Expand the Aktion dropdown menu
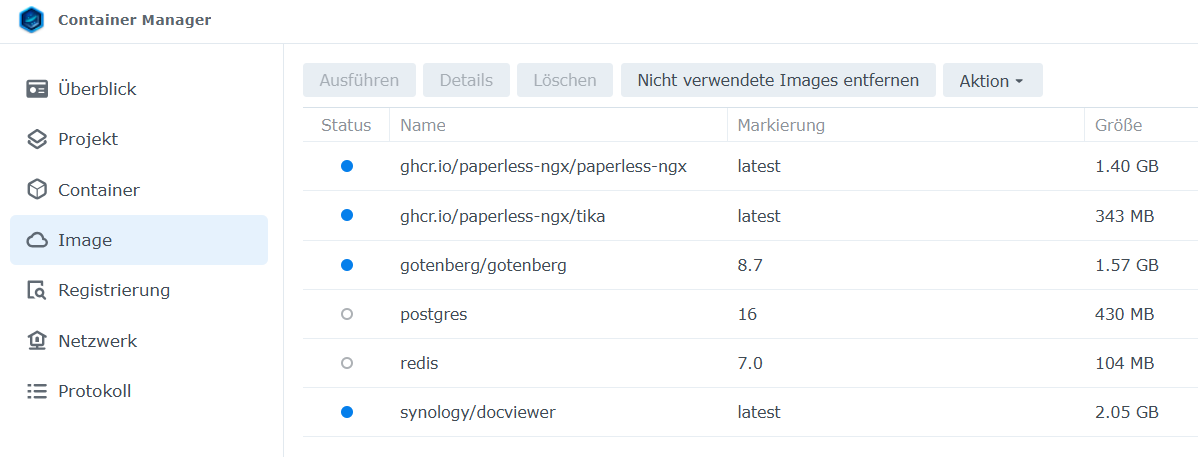Screen dimensions: 1198x457 pyautogui.click(x=991, y=81)
